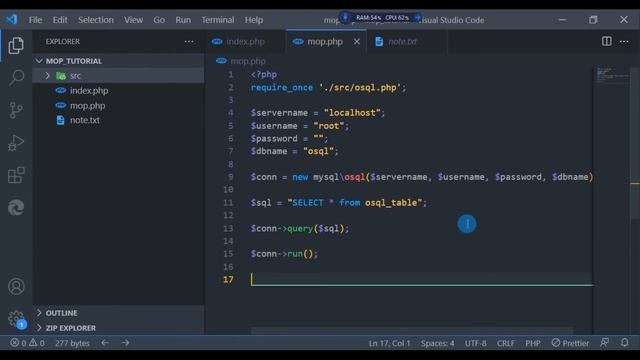Switch to the index.php tab
The width and height of the screenshot is (640, 360).
click(x=245, y=42)
